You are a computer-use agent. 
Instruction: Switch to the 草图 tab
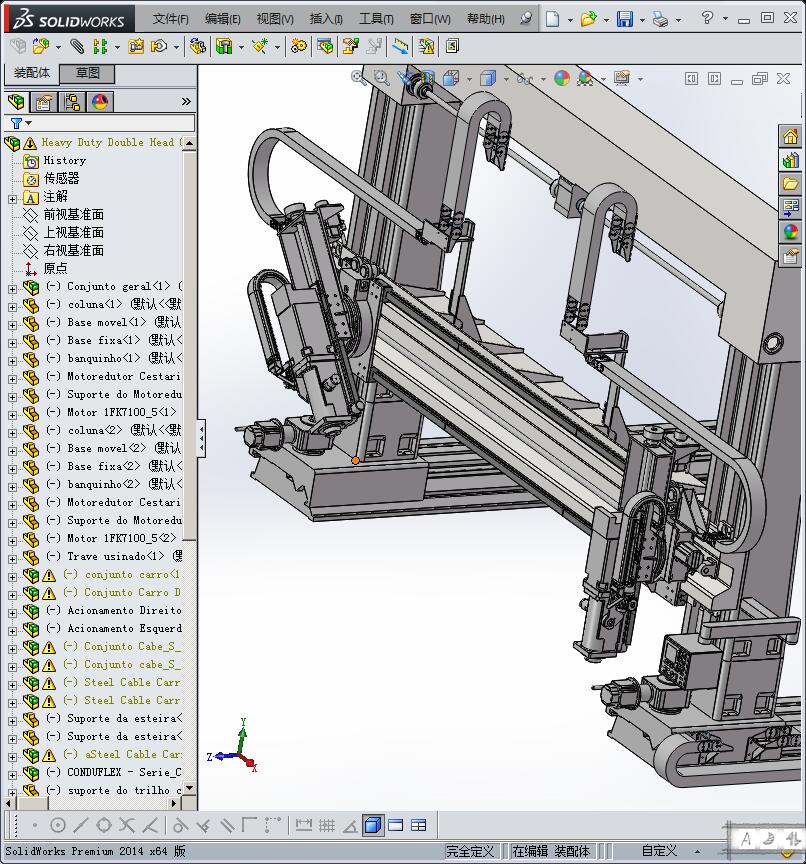pyautogui.click(x=88, y=73)
